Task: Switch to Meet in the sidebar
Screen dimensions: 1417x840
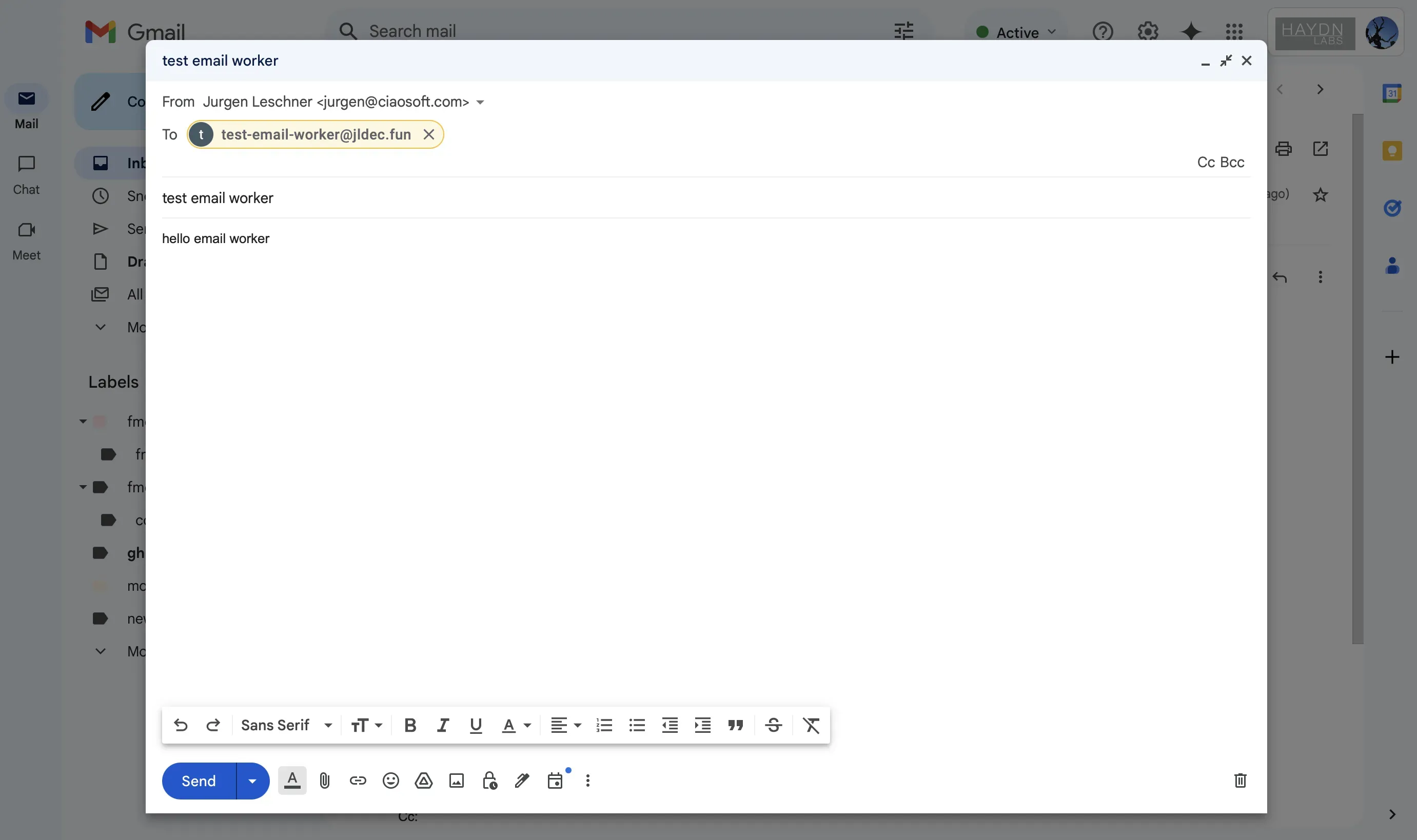Action: click(x=26, y=240)
